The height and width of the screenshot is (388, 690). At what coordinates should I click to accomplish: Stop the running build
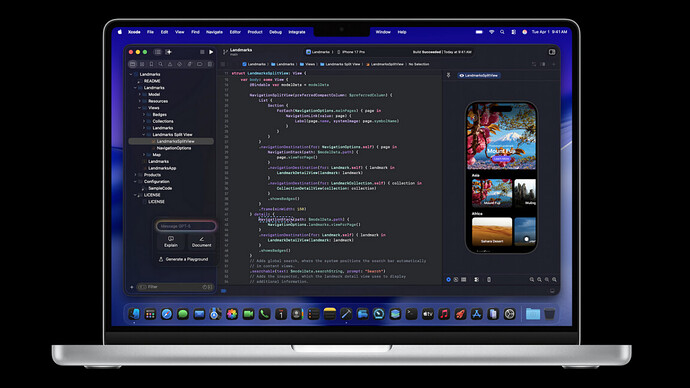[202, 52]
